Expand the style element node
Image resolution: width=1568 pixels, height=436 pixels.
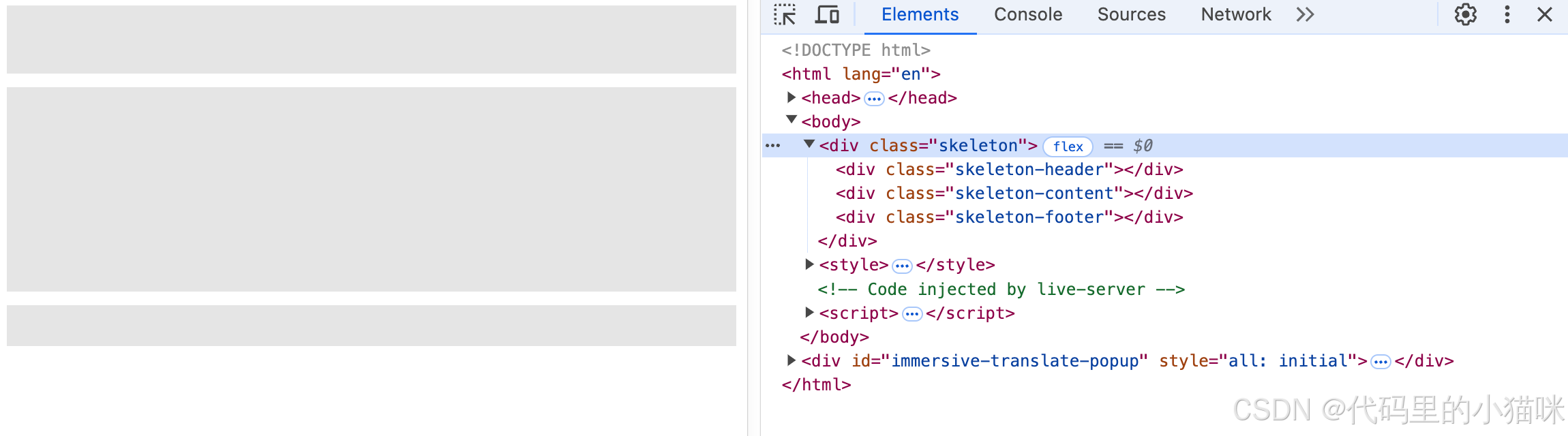(809, 264)
